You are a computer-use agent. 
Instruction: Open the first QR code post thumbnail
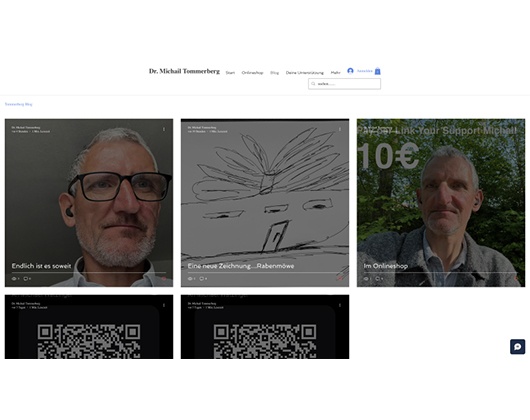89,327
